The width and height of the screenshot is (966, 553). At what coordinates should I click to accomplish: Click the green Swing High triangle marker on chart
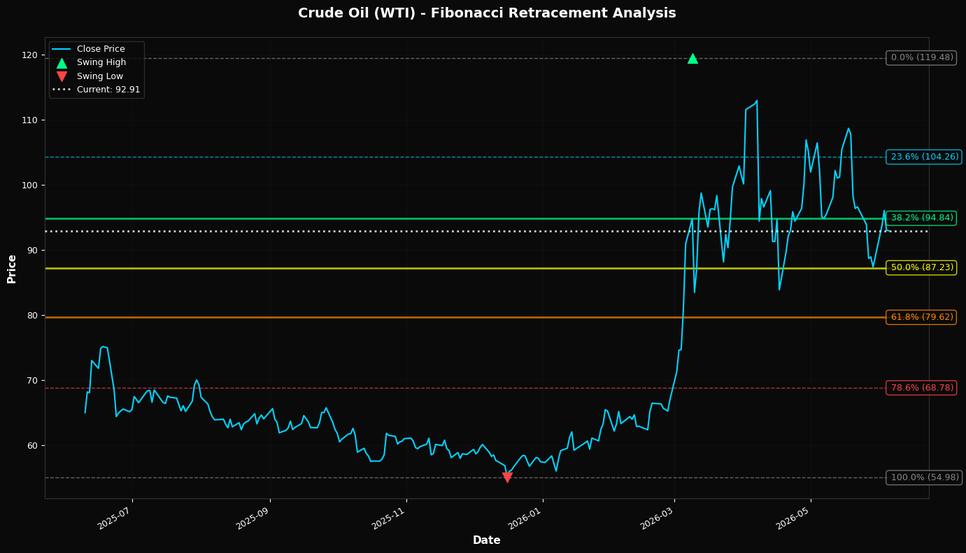(692, 59)
